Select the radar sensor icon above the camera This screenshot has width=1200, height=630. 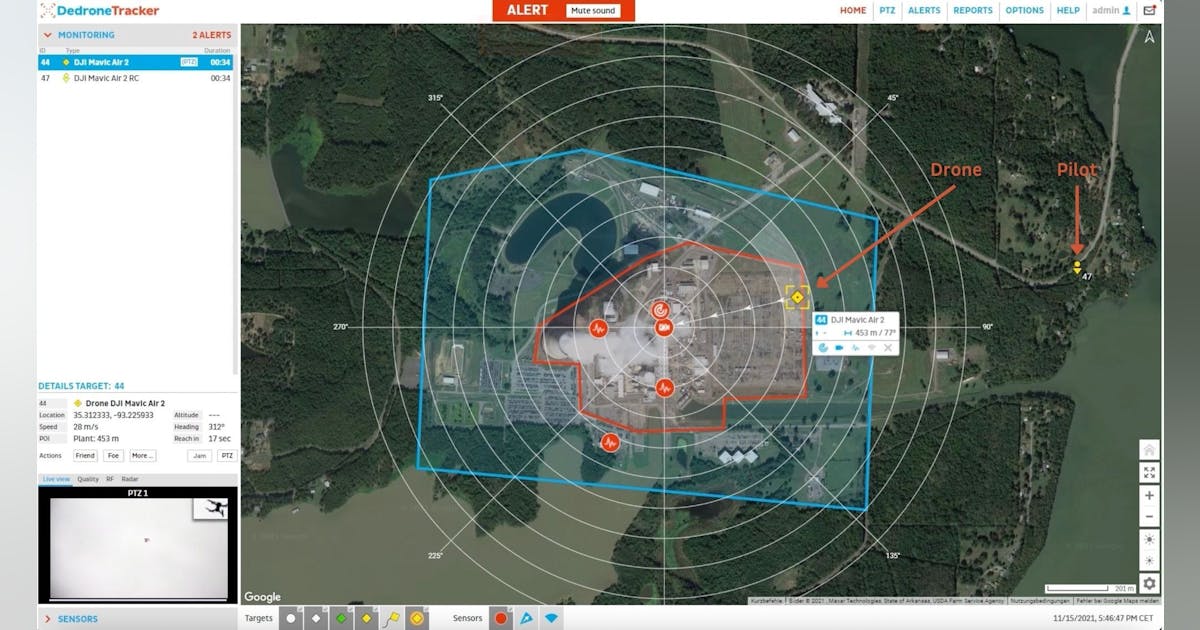[661, 310]
